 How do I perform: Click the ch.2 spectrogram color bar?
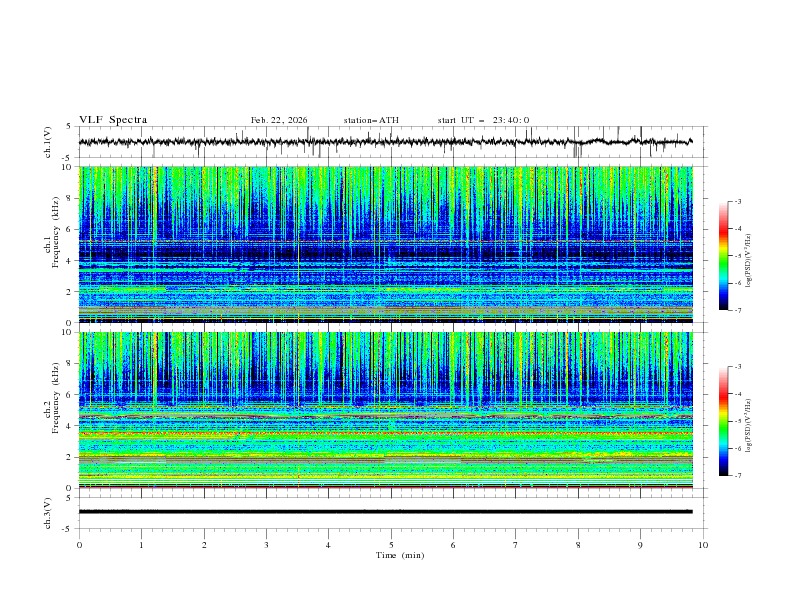[x=723, y=421]
